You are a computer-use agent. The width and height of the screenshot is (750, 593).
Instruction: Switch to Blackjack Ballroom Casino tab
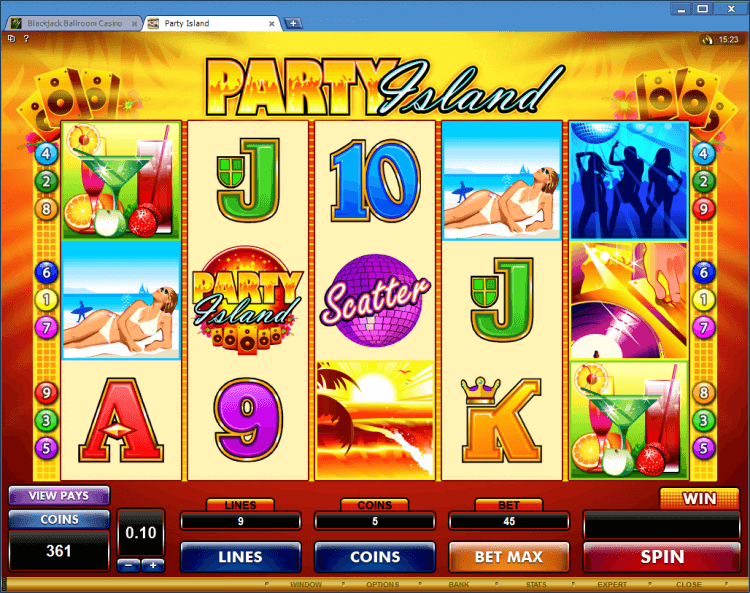(x=74, y=23)
